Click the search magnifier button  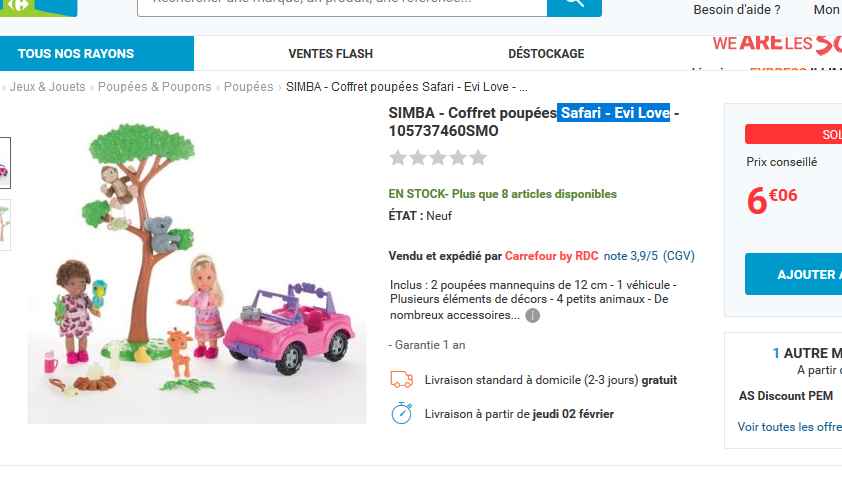574,5
